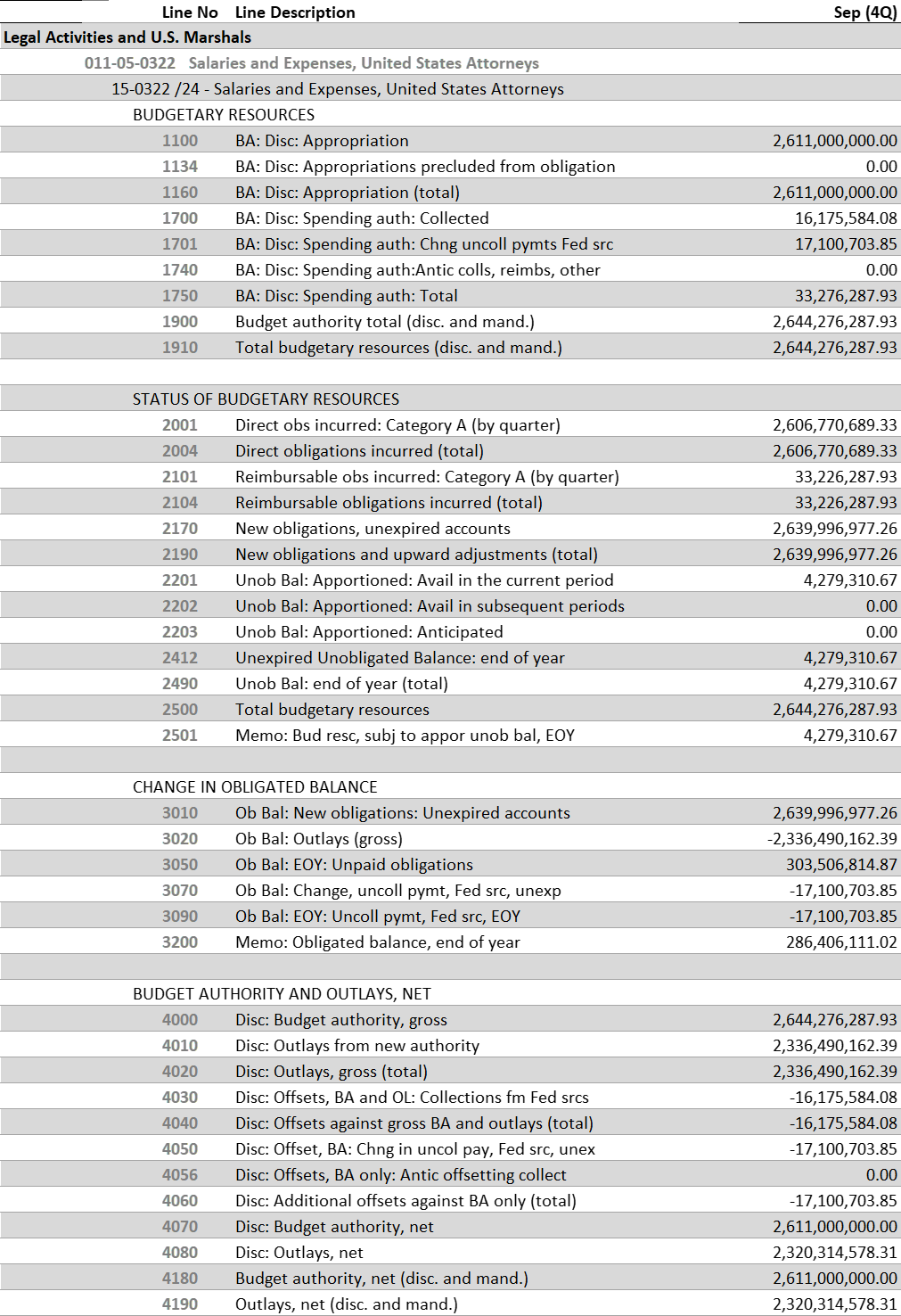Viewport: 901px width, 1316px height.
Task: Select line 2500 Total budgetary resources
Action: (334, 709)
